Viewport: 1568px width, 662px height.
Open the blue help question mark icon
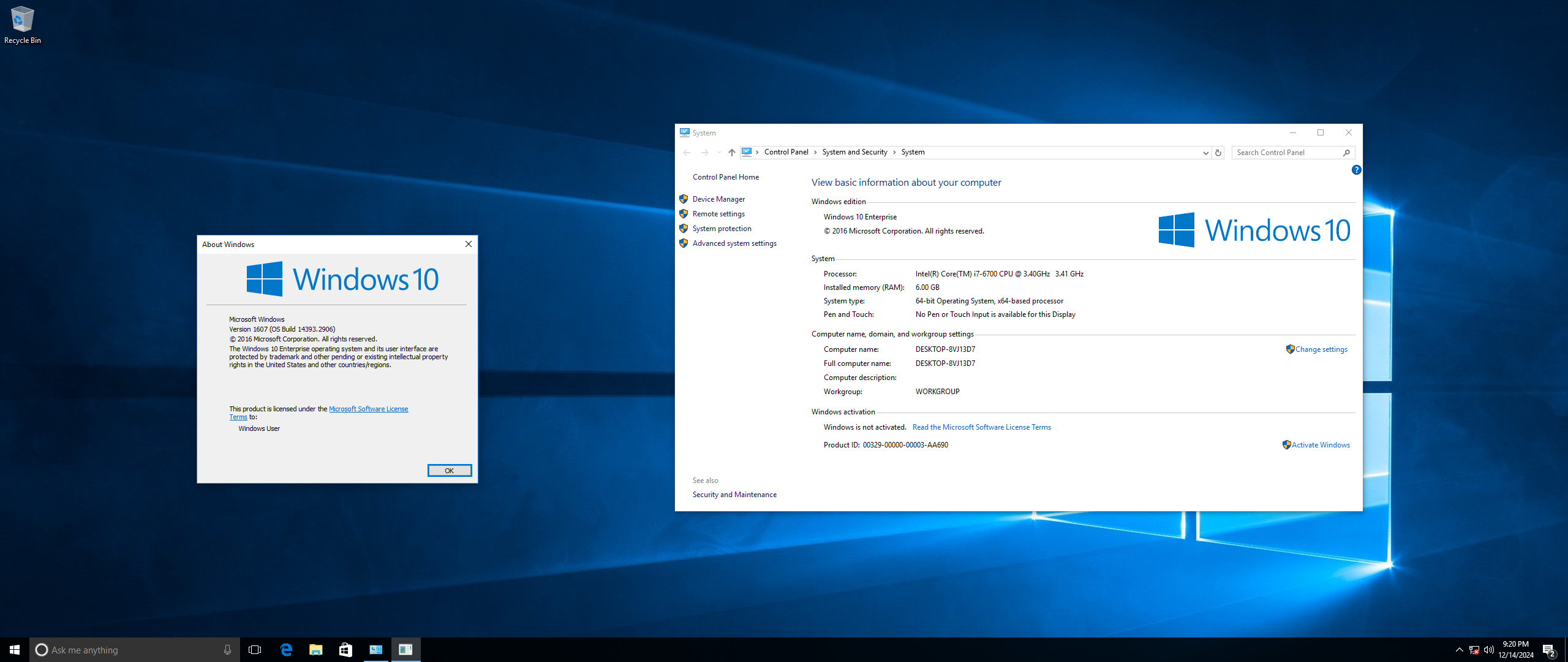click(1356, 170)
